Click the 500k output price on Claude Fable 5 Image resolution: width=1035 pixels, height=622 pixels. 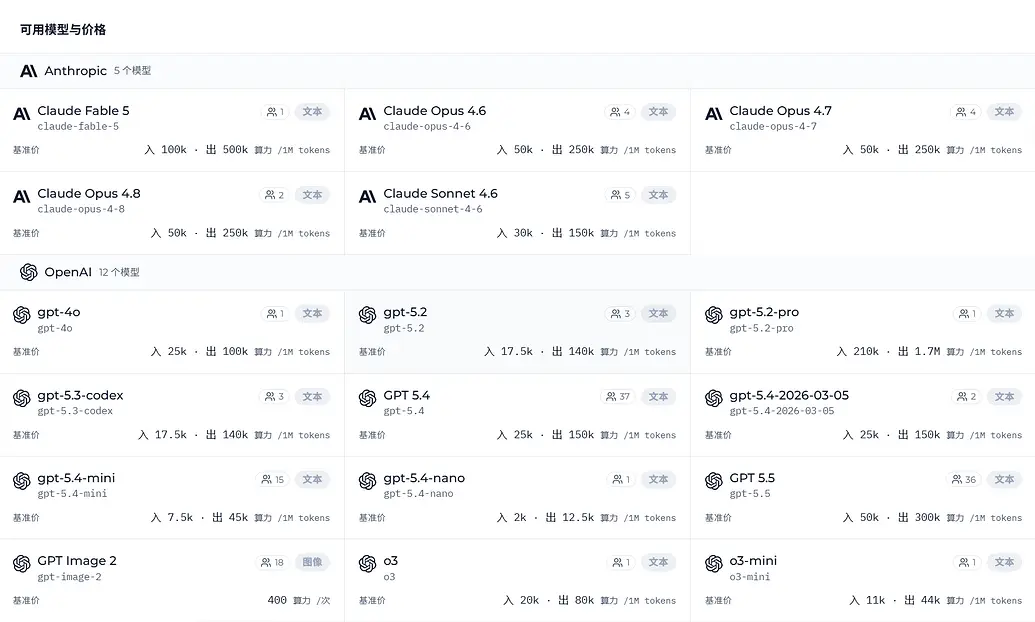pos(235,150)
